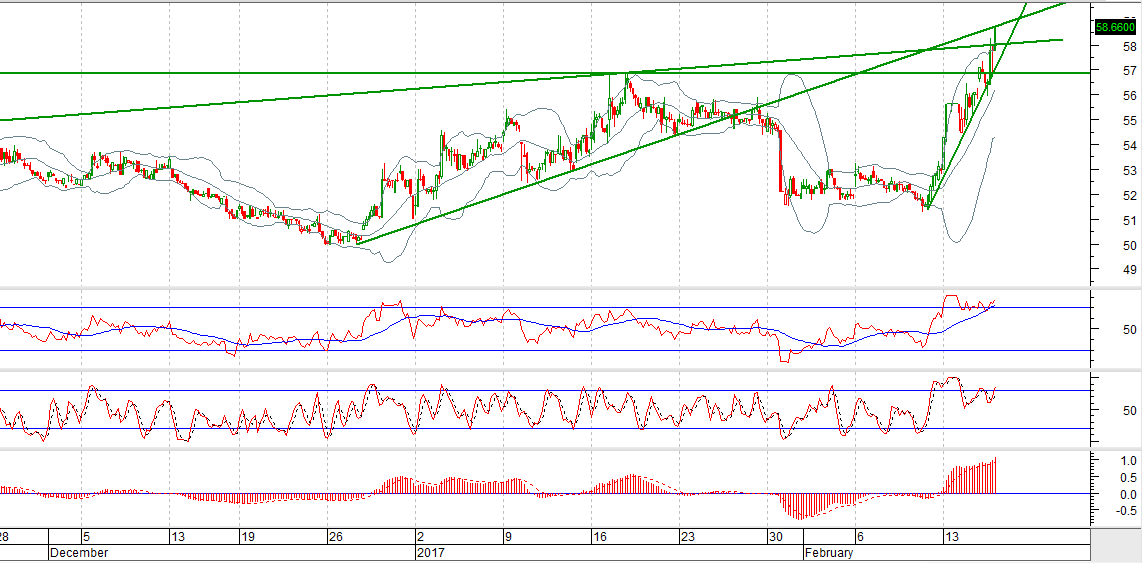Click the current price label 58.6600
Screen dimensions: 1143x563
[1115, 28]
